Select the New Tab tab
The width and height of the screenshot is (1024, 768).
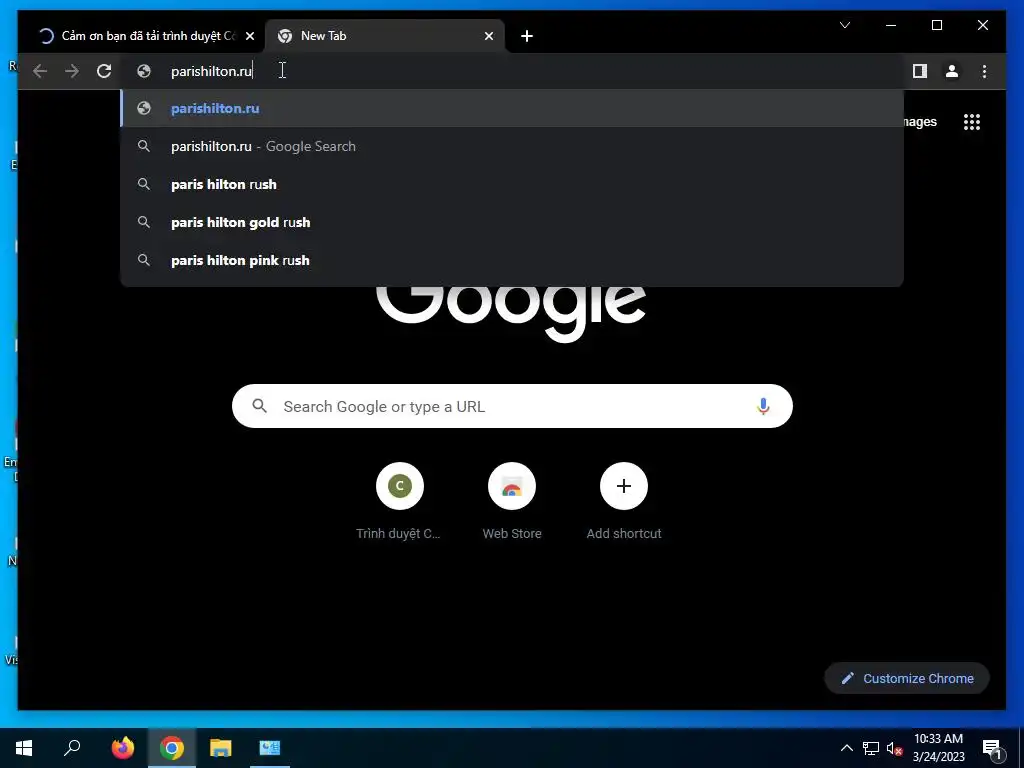click(x=385, y=36)
